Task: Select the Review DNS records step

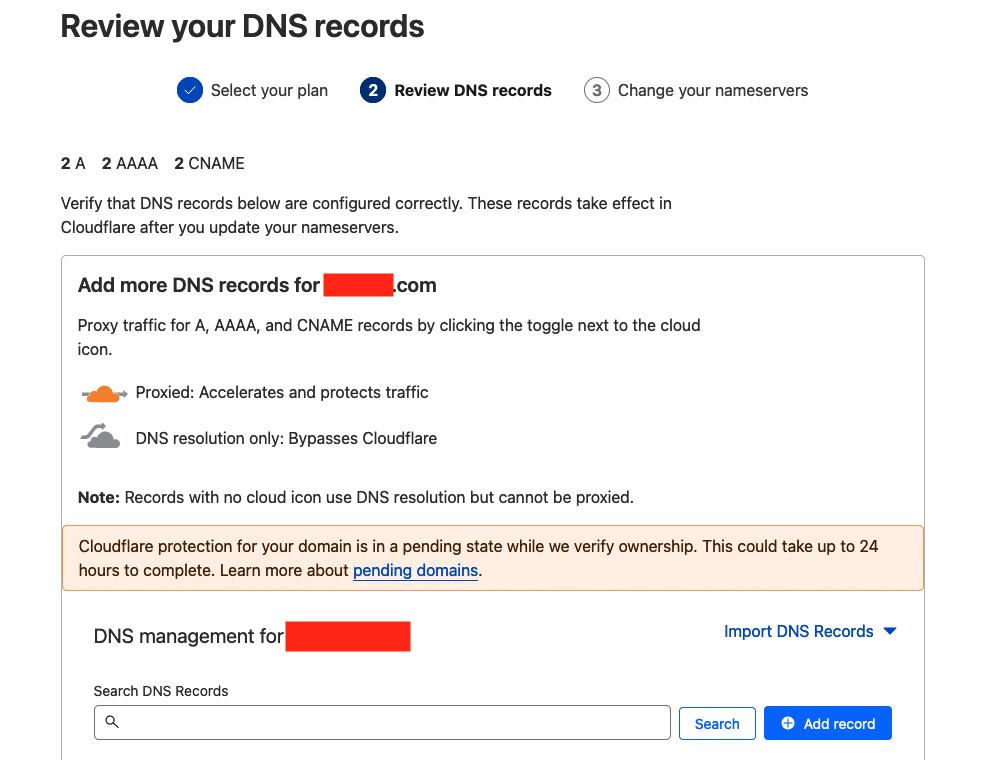Action: click(x=473, y=91)
